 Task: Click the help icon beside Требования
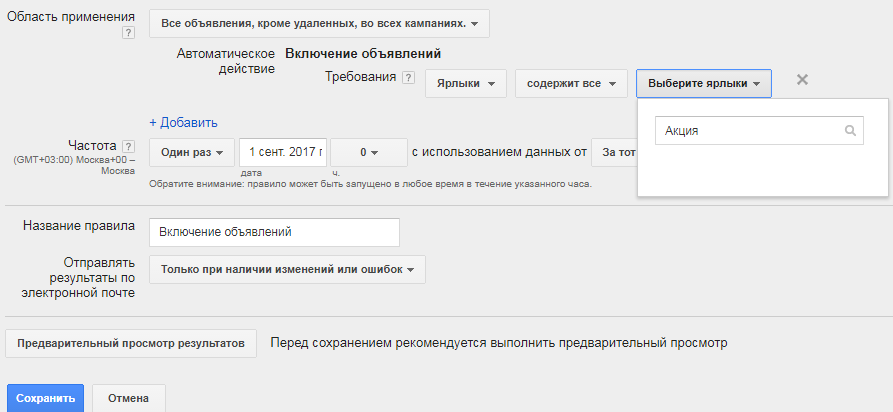pos(408,78)
